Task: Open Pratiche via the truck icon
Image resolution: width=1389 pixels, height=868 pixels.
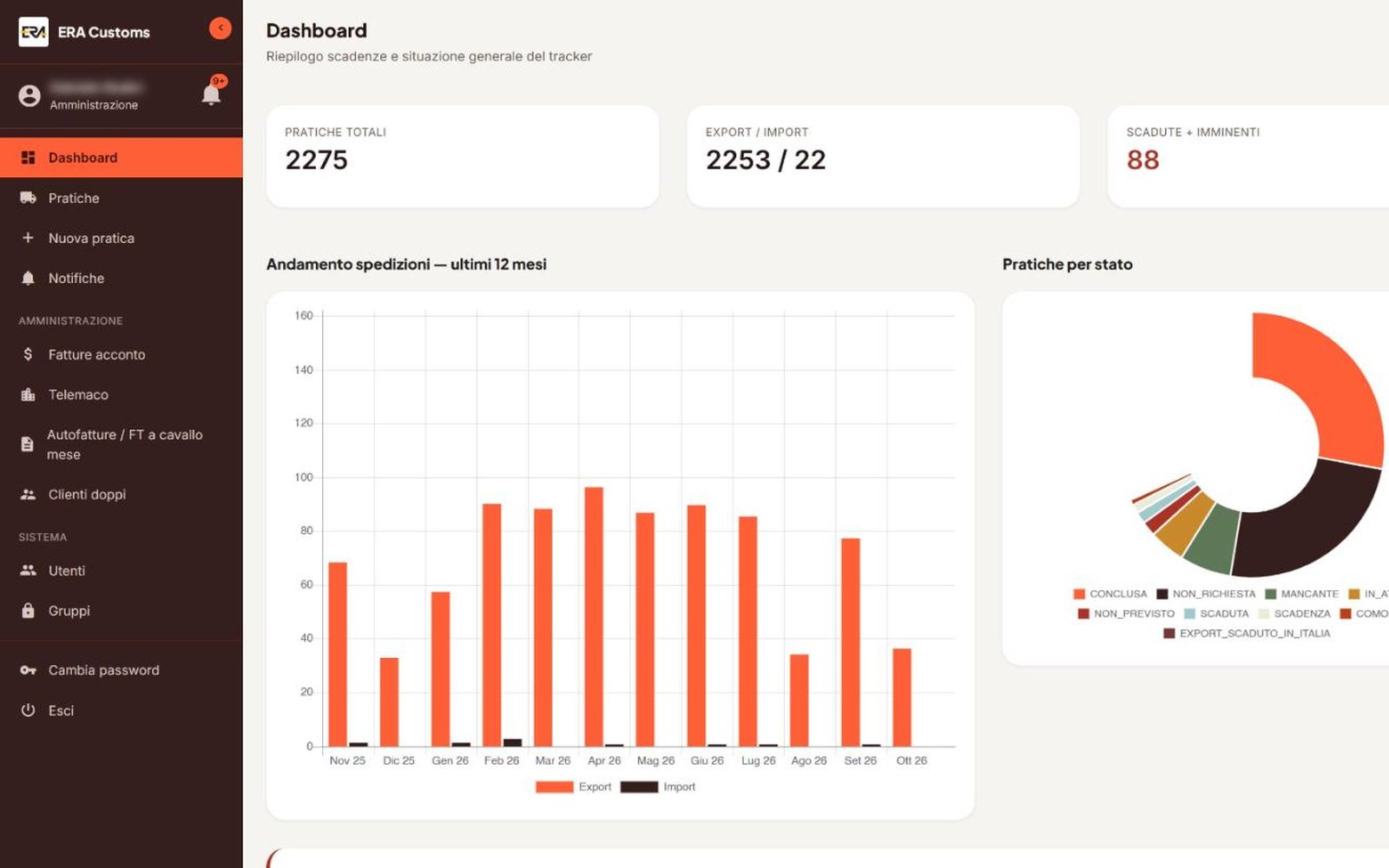Action: 28,198
